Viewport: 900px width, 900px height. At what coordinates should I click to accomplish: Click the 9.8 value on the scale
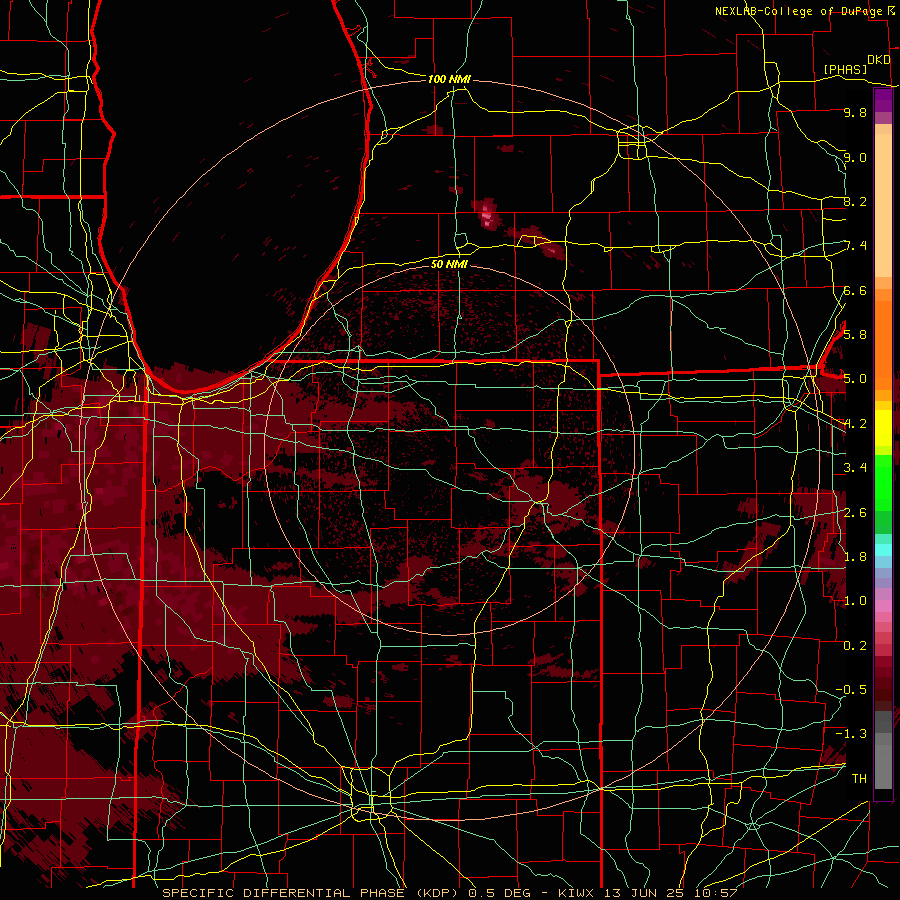click(855, 112)
